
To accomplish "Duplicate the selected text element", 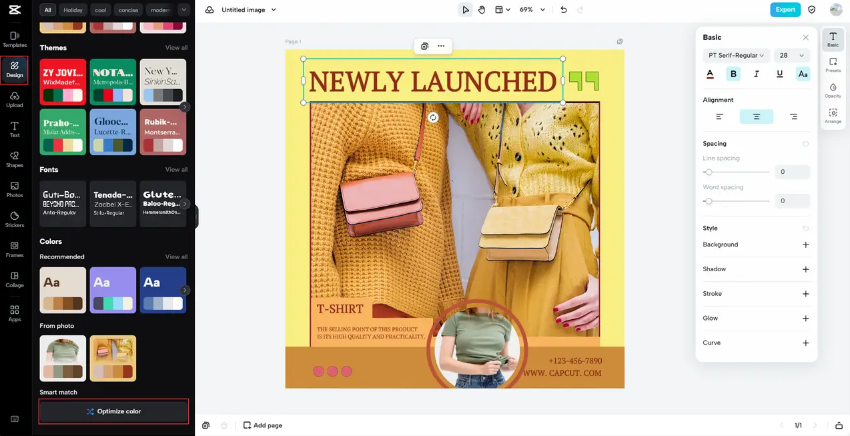I will click(424, 46).
